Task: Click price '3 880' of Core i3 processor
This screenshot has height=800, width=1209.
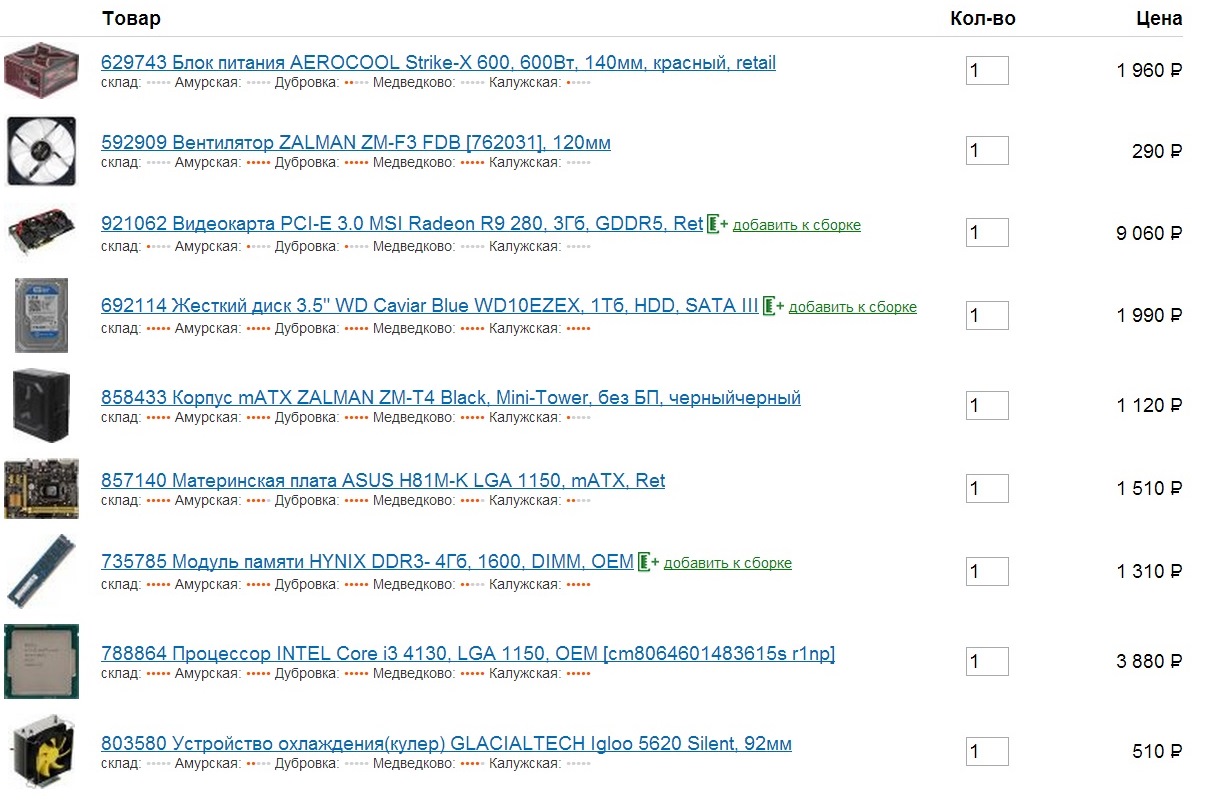Action: pyautogui.click(x=1149, y=661)
